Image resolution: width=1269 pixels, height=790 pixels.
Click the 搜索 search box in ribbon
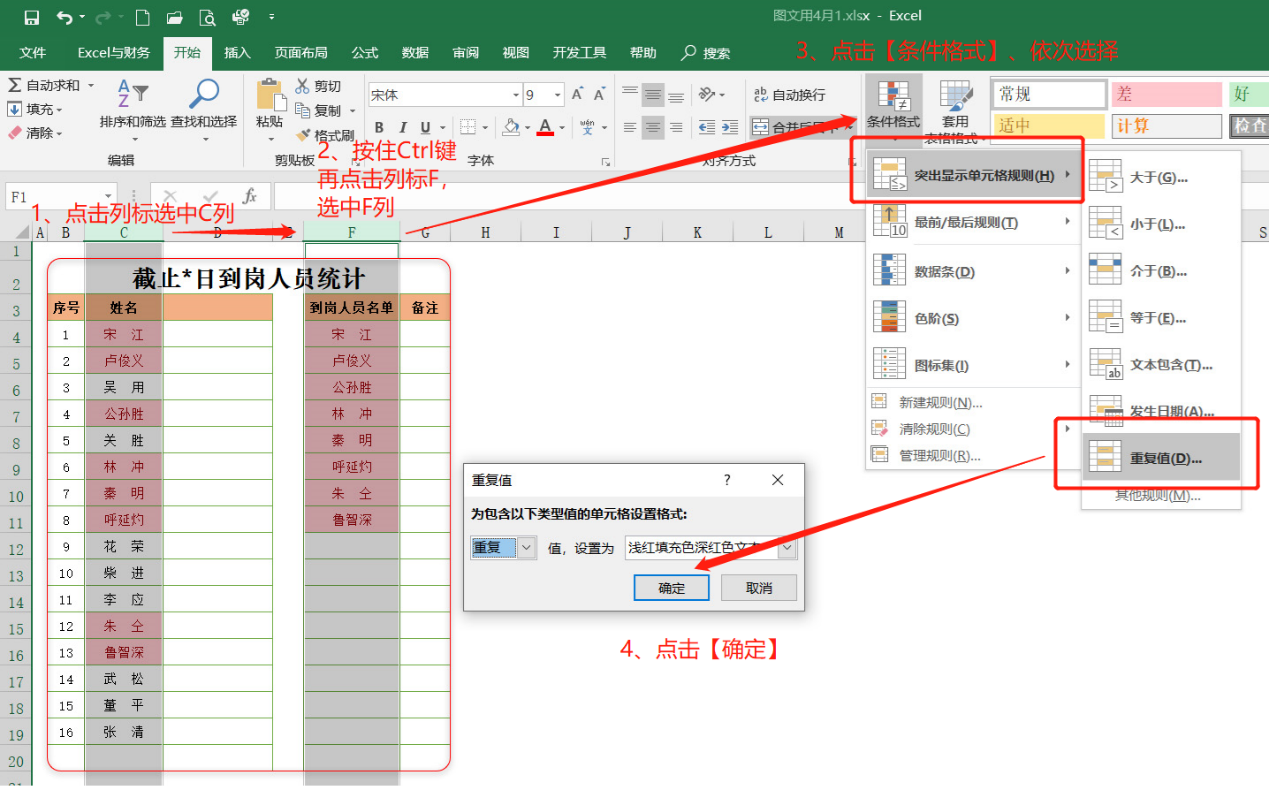[706, 53]
